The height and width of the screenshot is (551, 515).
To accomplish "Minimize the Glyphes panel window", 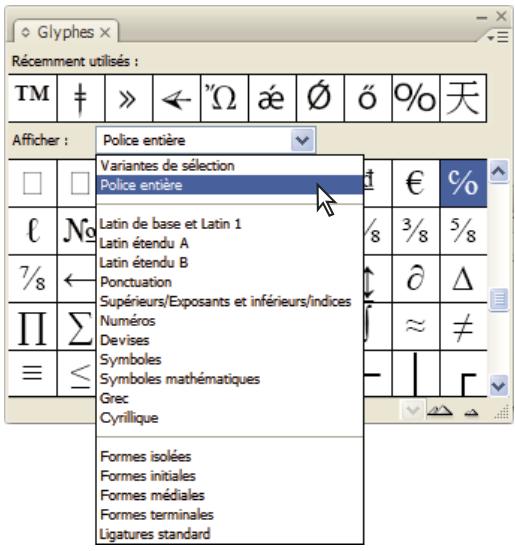I will (x=482, y=18).
